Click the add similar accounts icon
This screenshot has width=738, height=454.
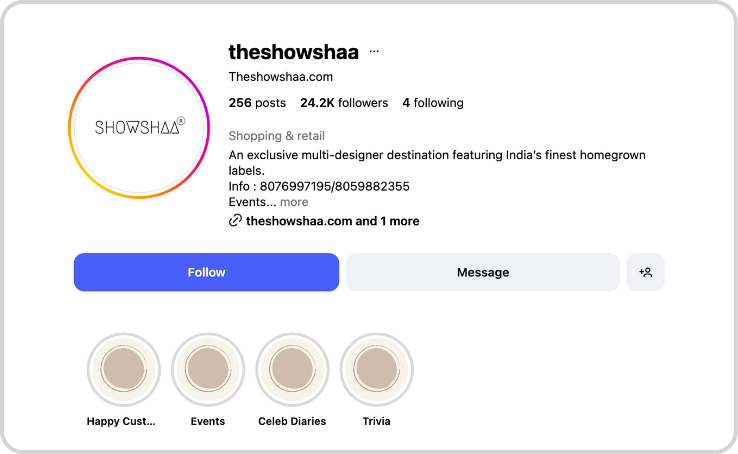tap(646, 272)
